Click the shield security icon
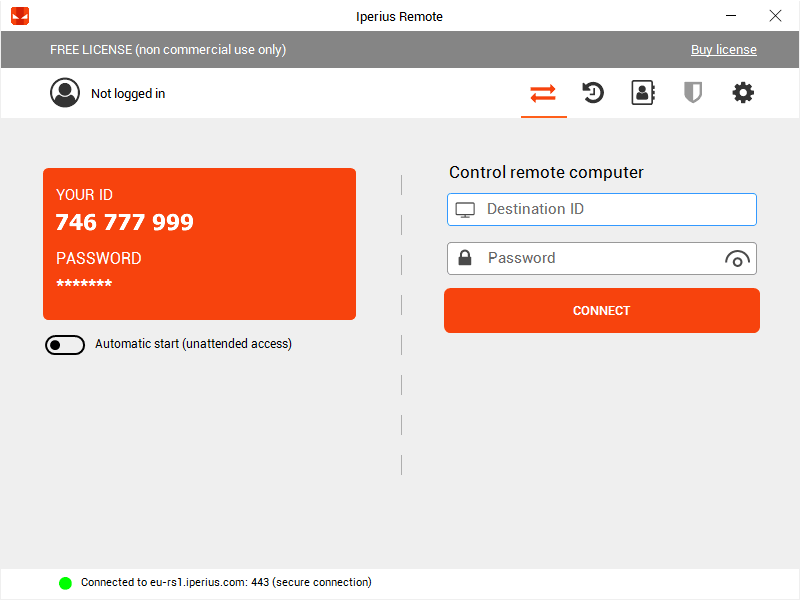800x600 pixels. pyautogui.click(x=692, y=93)
